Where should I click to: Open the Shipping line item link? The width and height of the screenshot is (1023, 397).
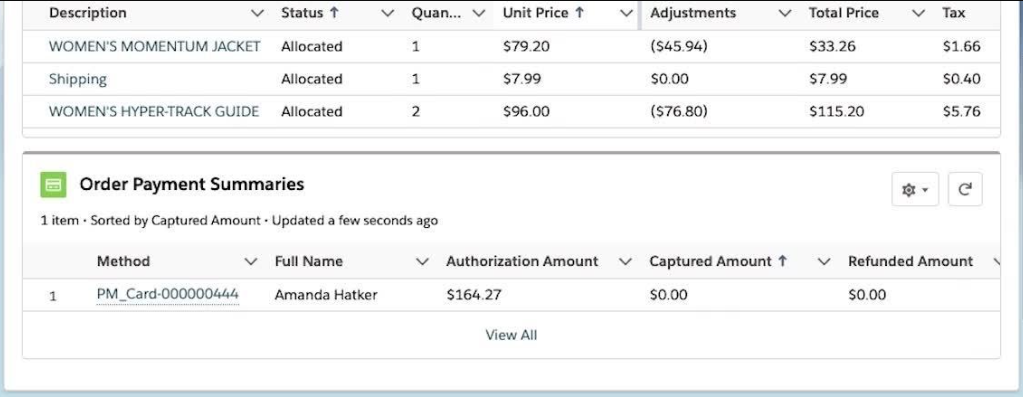click(x=78, y=79)
